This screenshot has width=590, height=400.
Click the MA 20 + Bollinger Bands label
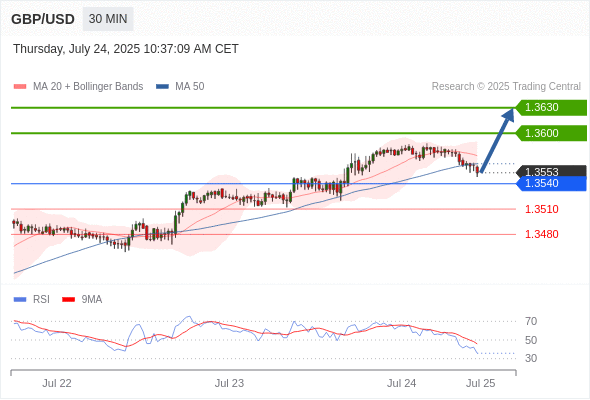point(88,87)
